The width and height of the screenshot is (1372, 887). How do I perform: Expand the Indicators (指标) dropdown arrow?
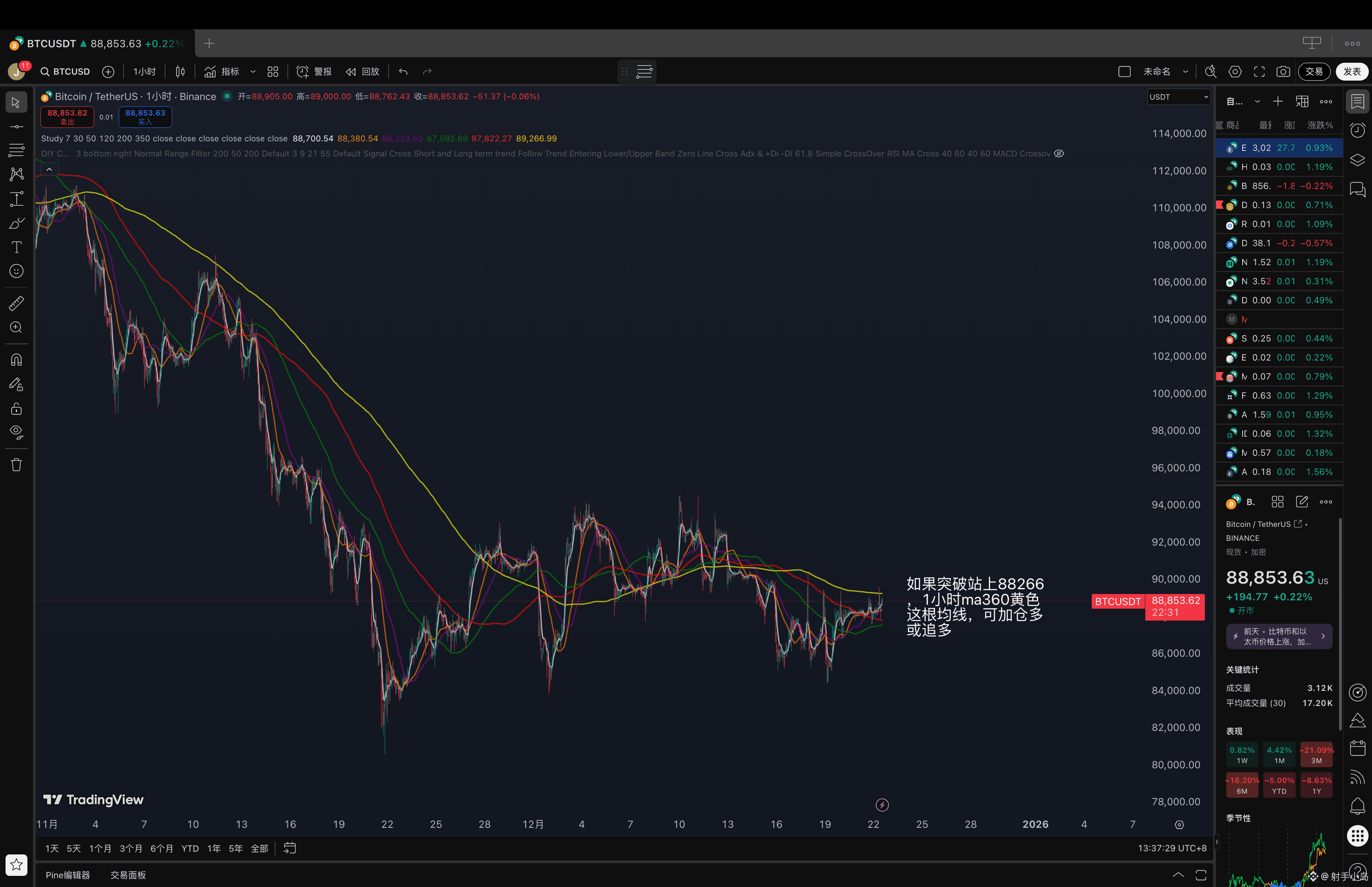pyautogui.click(x=253, y=71)
